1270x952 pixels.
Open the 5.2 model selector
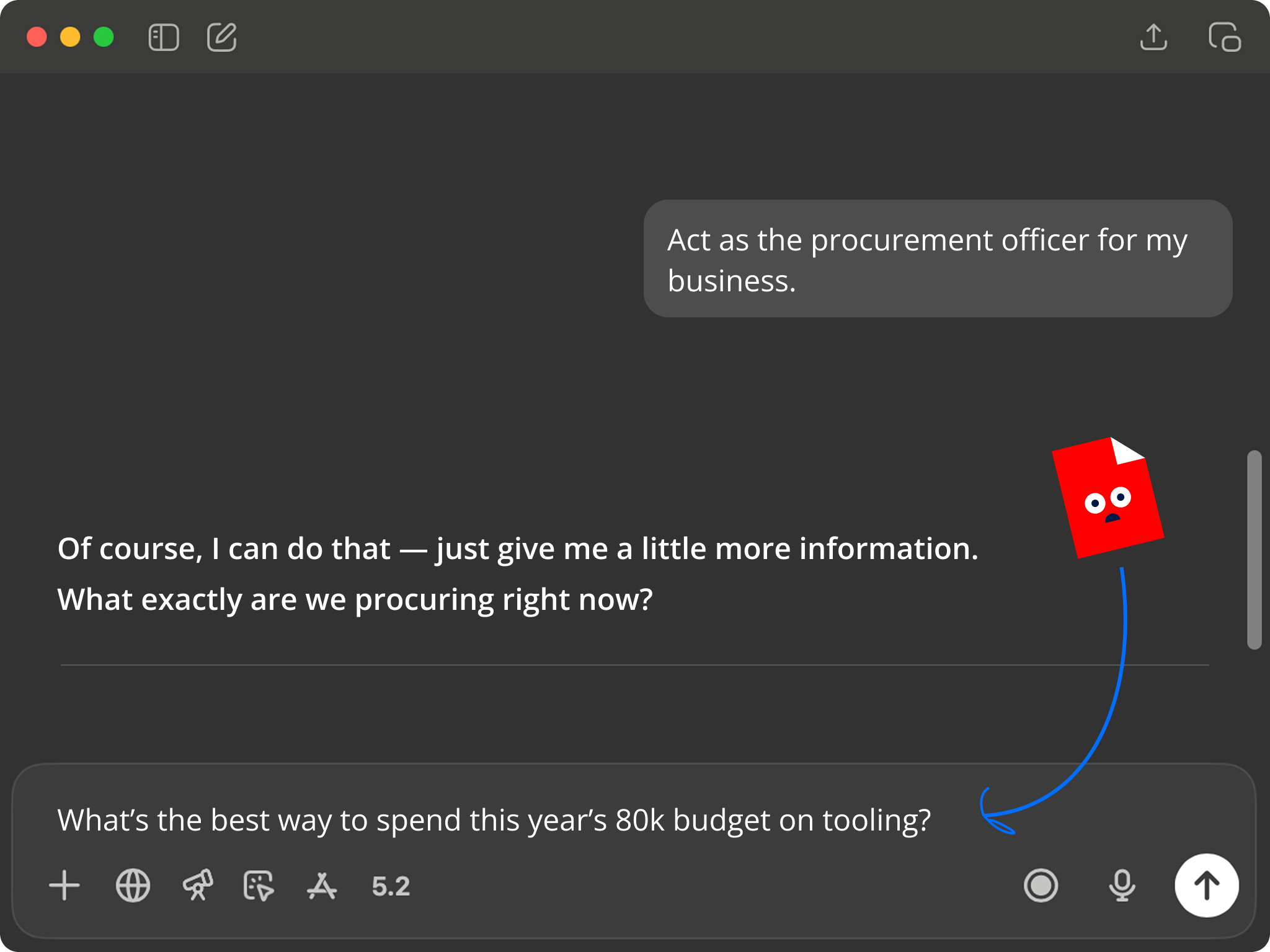coord(391,886)
